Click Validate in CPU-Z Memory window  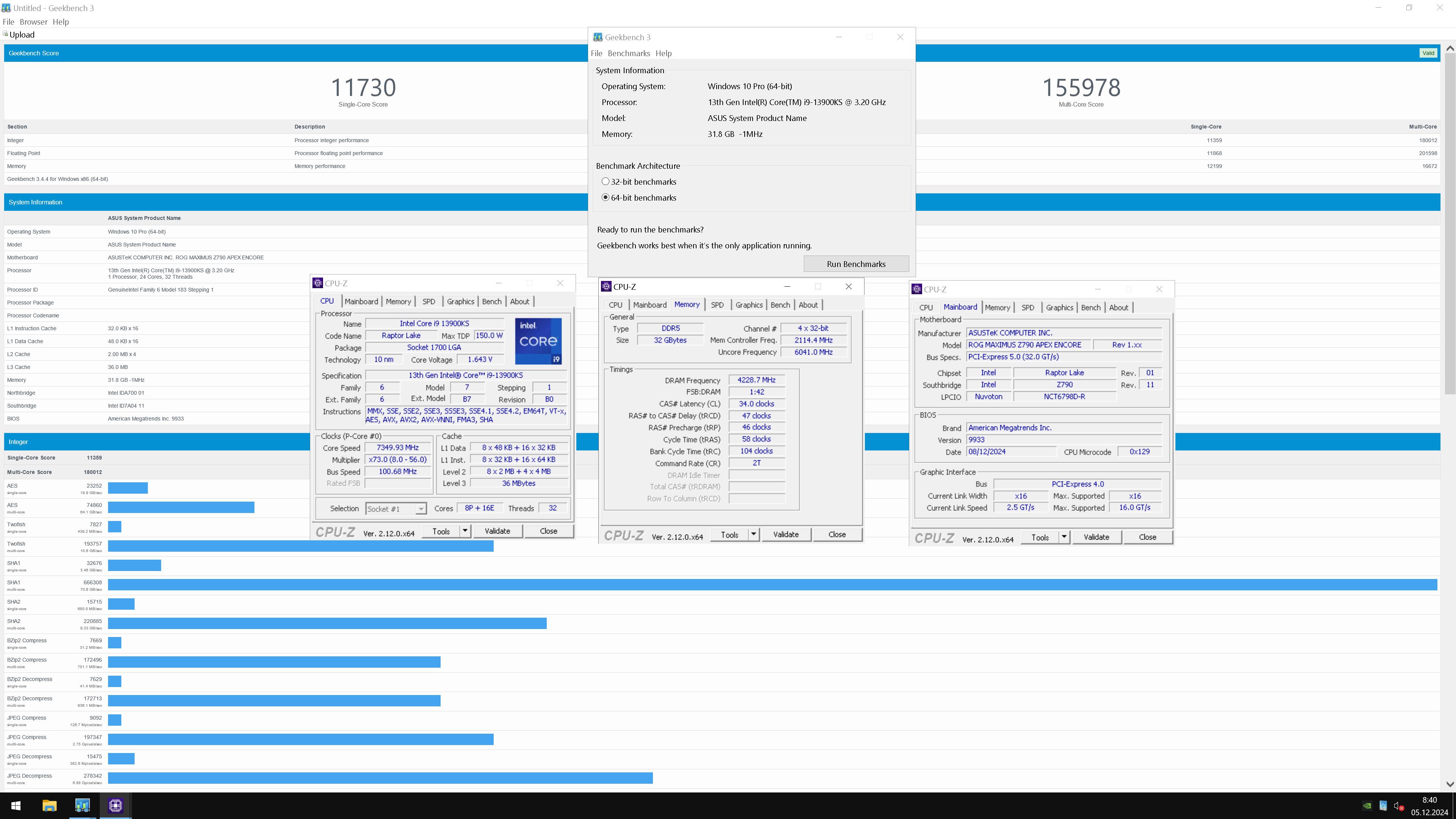(786, 534)
